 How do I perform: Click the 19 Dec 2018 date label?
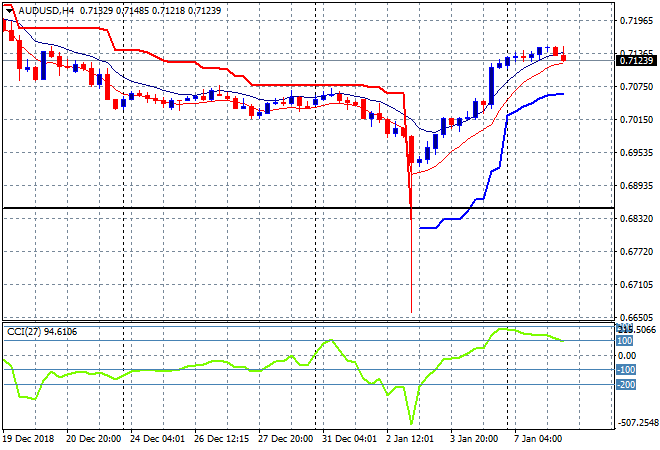point(31,438)
